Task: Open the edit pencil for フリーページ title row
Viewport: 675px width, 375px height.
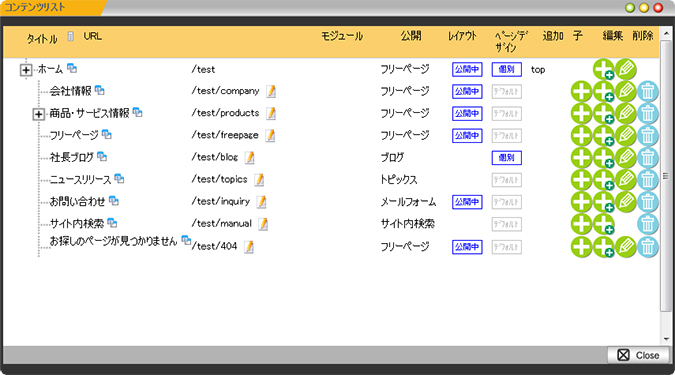Action: 626,136
